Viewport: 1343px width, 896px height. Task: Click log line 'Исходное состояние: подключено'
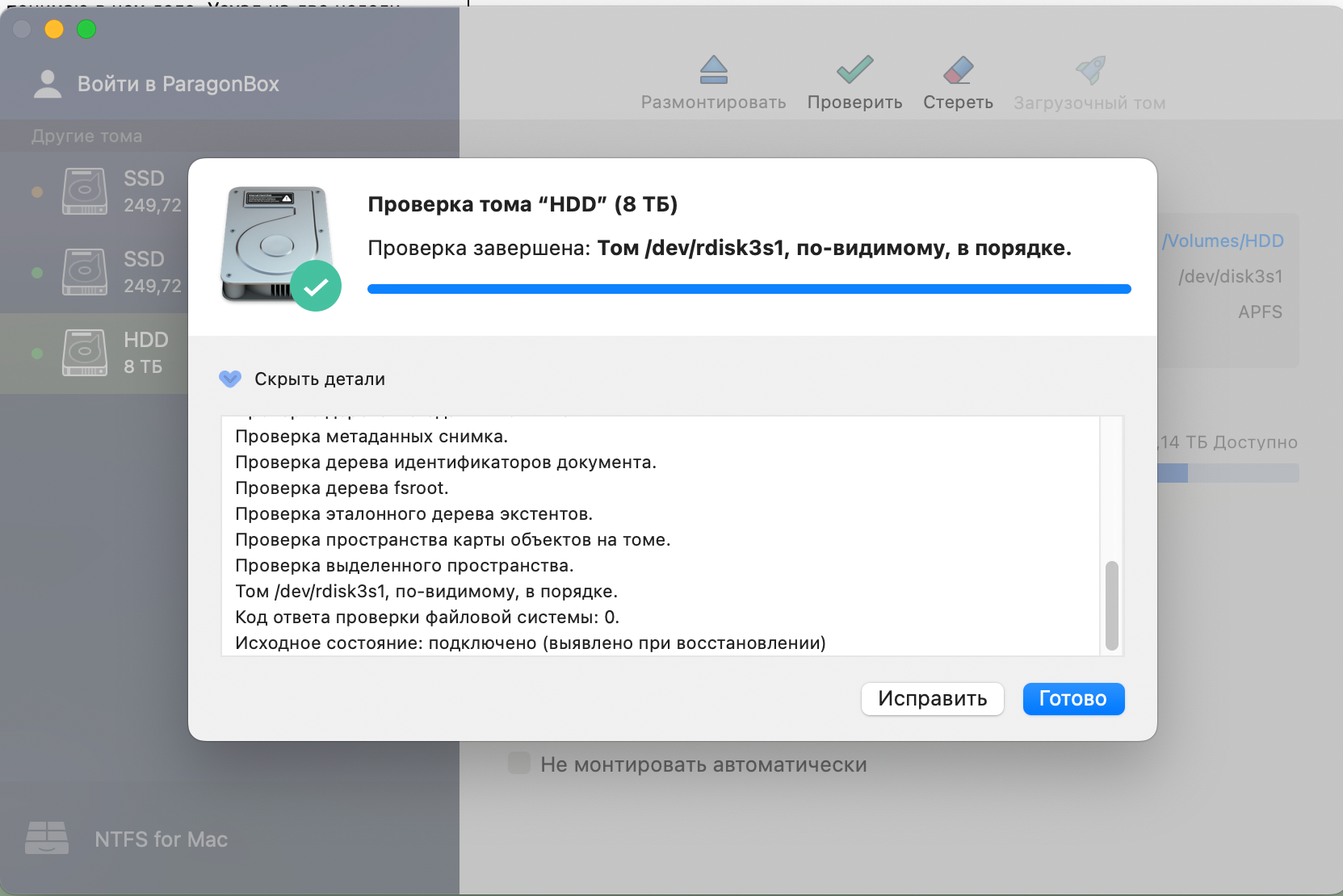pos(531,643)
